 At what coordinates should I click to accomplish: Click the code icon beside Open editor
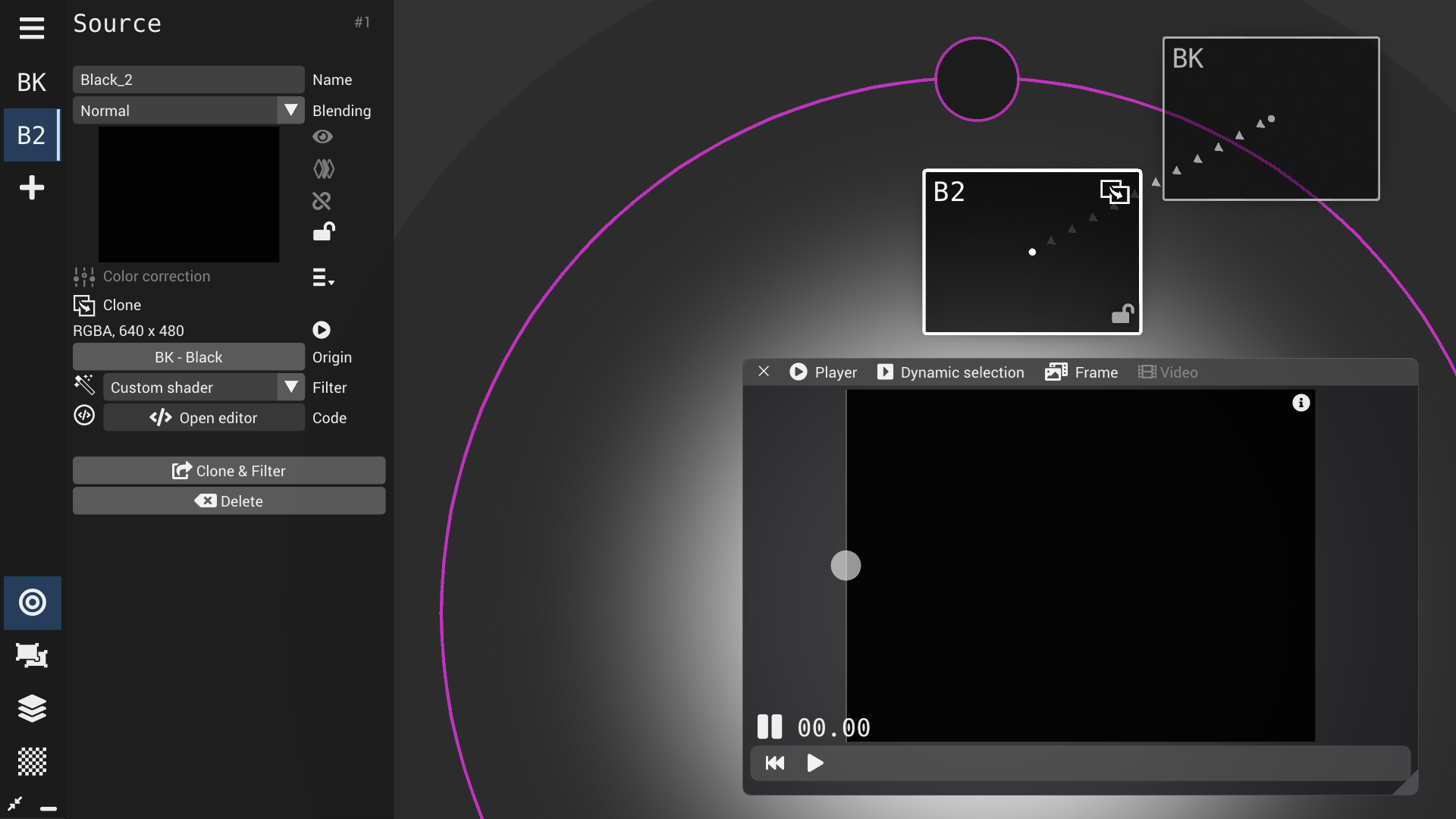pos(83,416)
